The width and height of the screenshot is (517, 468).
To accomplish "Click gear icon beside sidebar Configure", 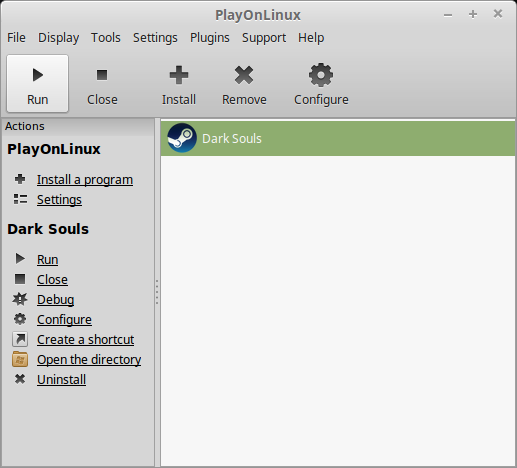I will (x=20, y=319).
